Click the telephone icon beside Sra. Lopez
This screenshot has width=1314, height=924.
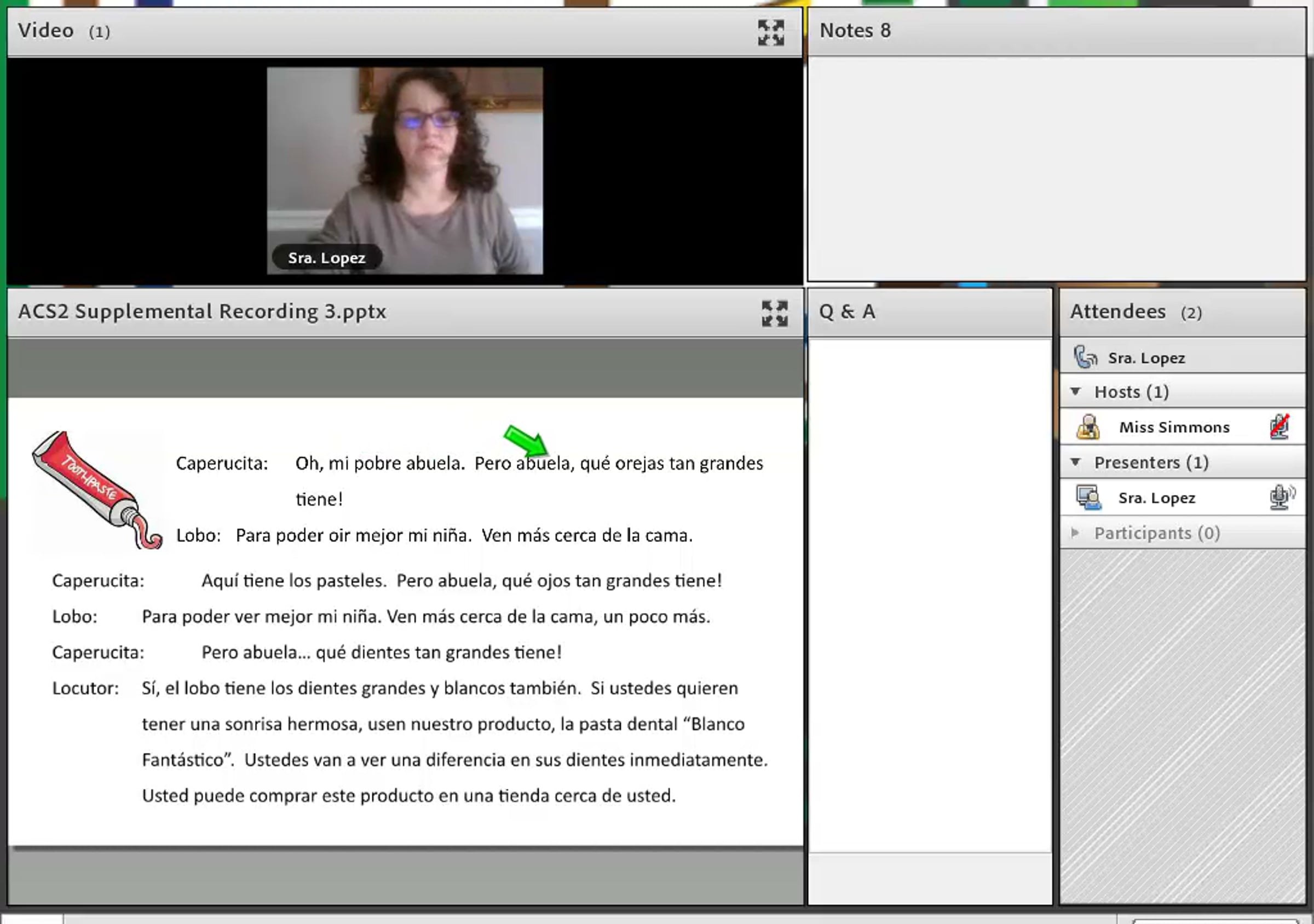[1085, 357]
